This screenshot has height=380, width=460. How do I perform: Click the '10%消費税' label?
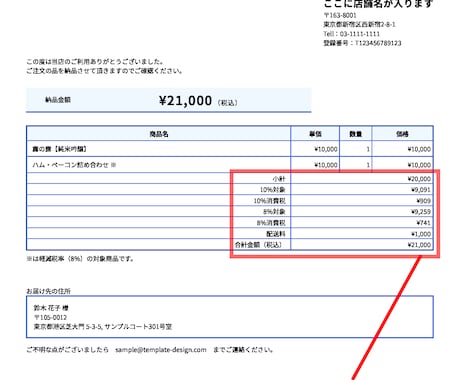269,201
